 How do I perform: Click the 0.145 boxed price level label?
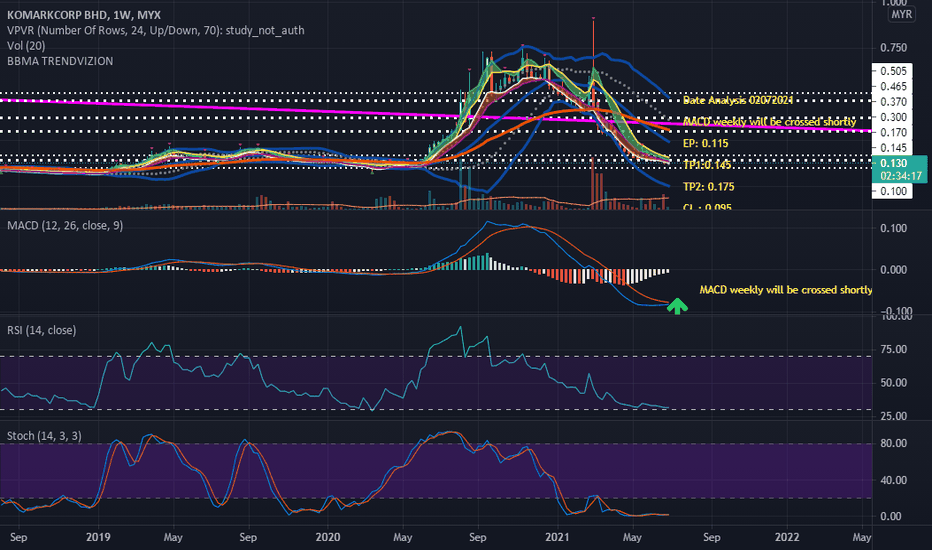pos(892,148)
